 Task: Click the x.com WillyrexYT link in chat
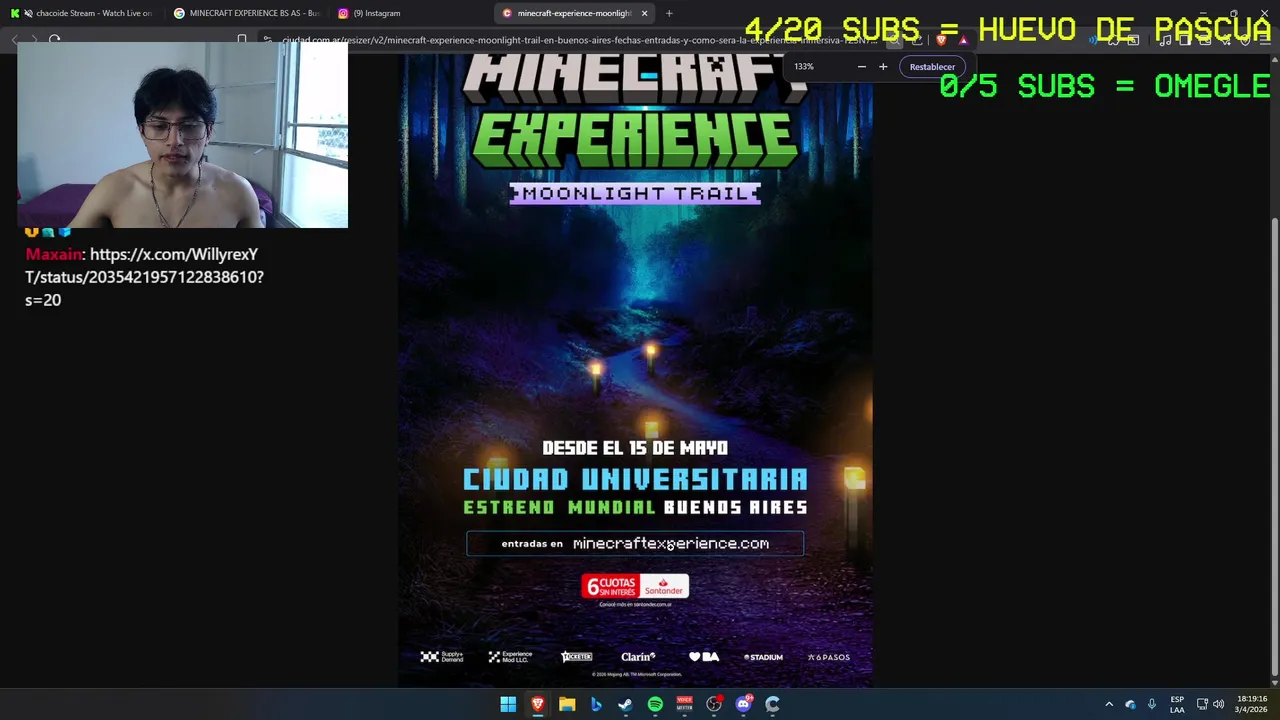tap(145, 277)
